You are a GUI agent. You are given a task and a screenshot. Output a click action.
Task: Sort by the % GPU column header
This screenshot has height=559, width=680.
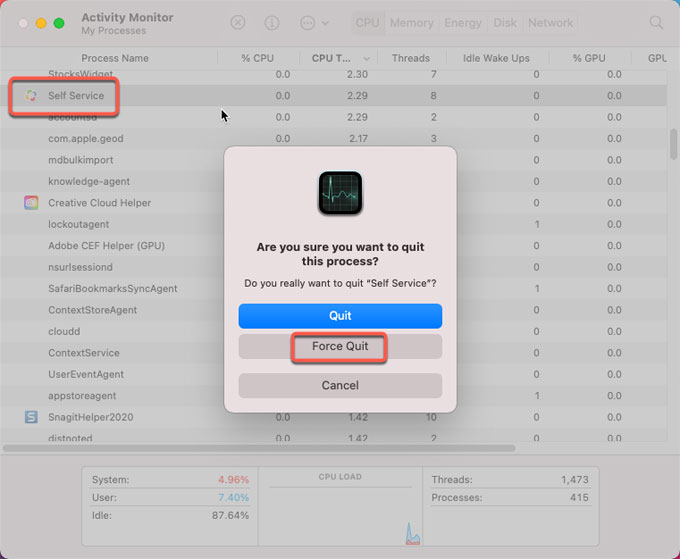589,58
